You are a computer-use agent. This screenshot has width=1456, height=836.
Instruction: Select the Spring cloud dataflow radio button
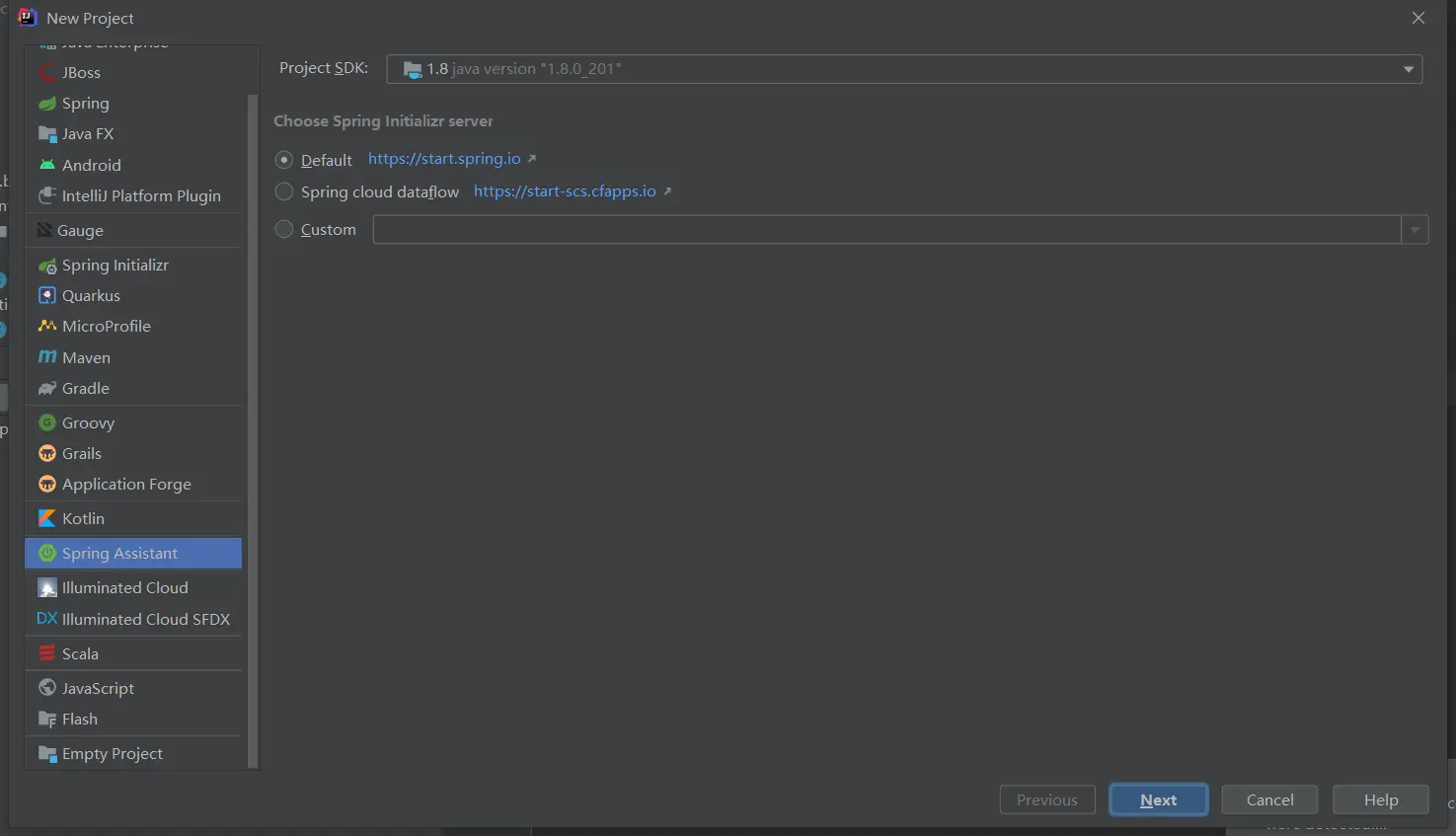284,191
